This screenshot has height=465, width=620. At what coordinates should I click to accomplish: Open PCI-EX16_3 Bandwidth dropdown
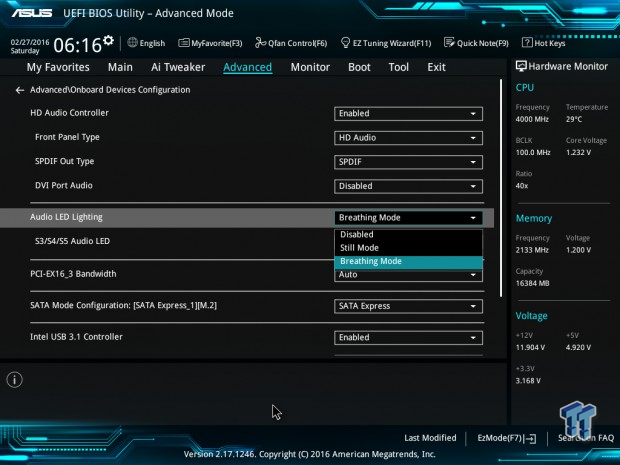point(408,275)
